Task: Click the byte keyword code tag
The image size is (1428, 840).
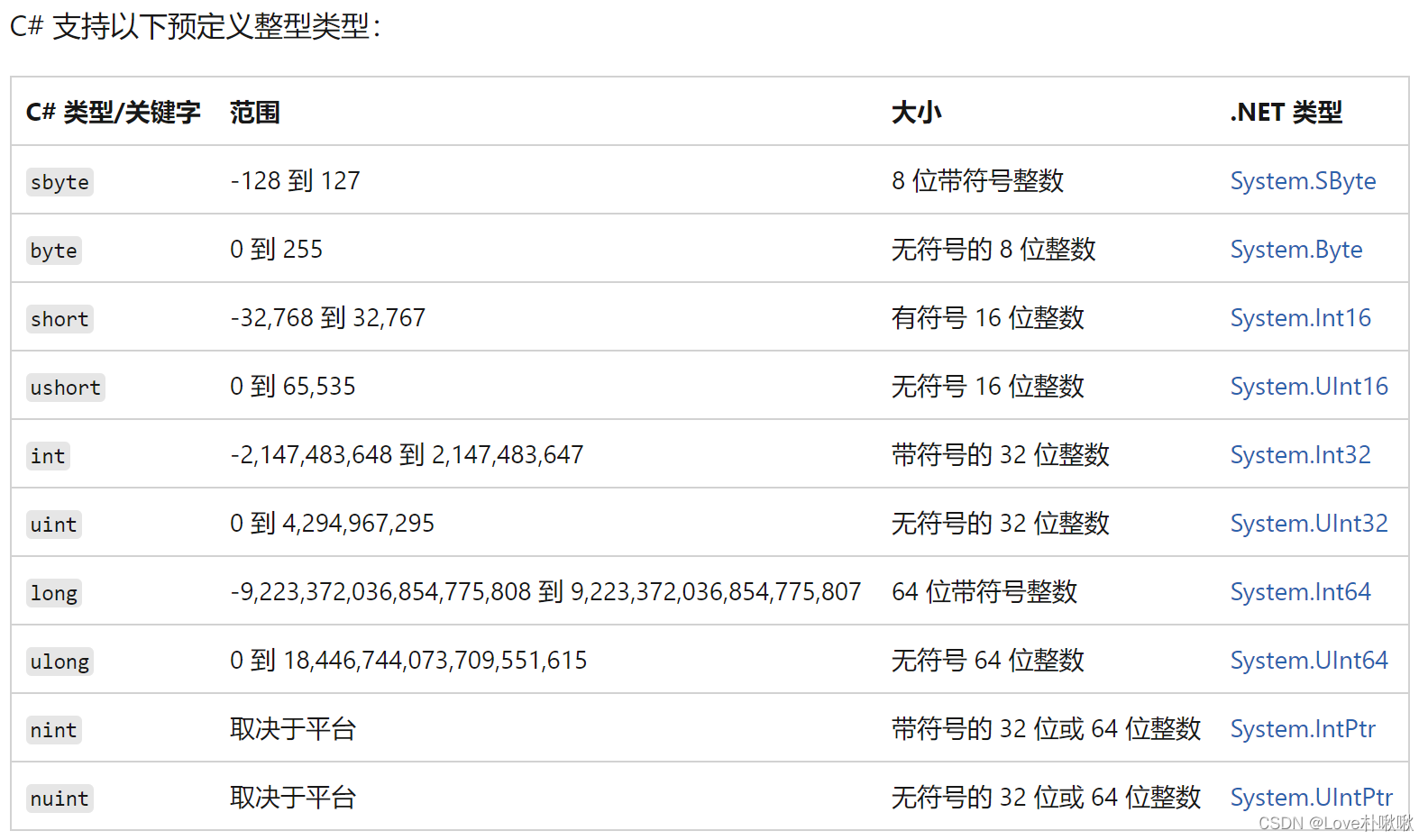Action: (x=54, y=251)
